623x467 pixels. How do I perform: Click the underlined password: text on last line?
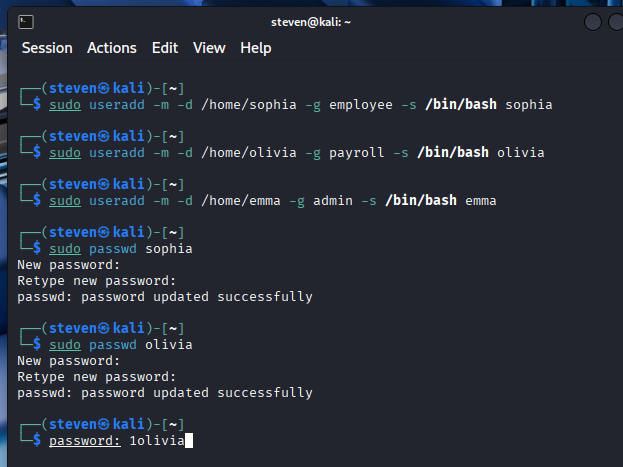(x=85, y=441)
